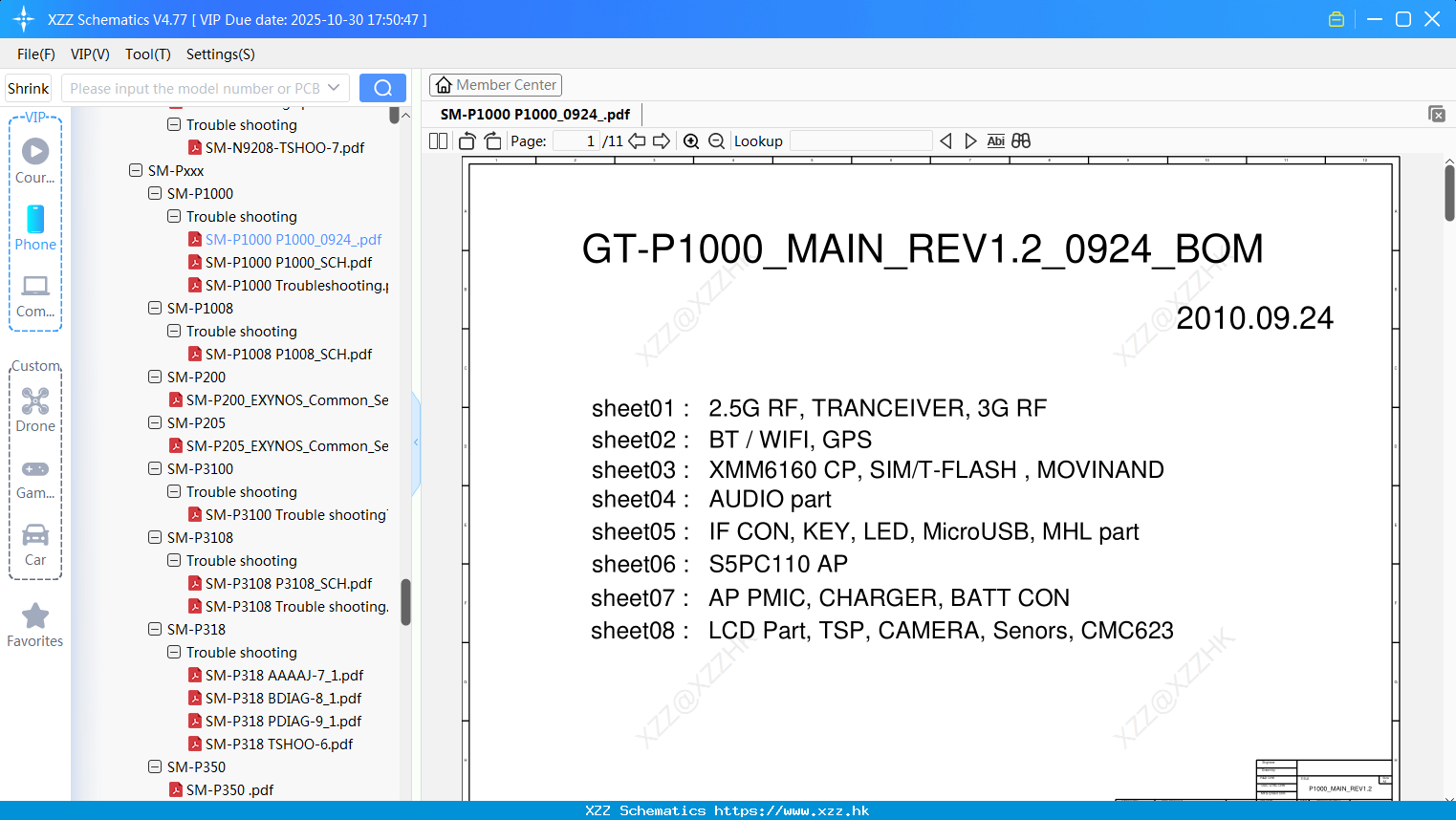This screenshot has width=1456, height=820.
Task: Collapse the SM-P1008 node
Action: pos(155,308)
